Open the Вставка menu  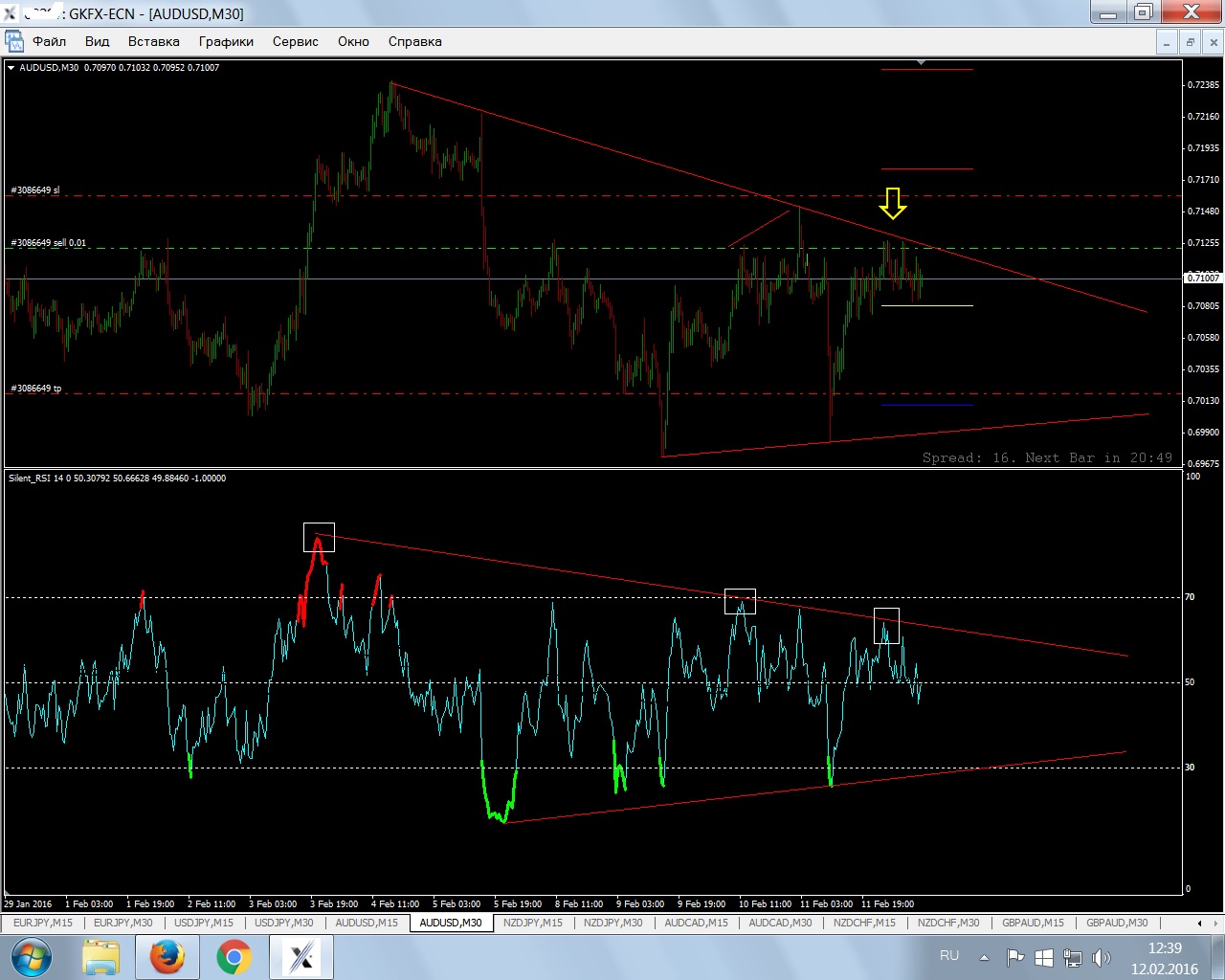(x=153, y=41)
